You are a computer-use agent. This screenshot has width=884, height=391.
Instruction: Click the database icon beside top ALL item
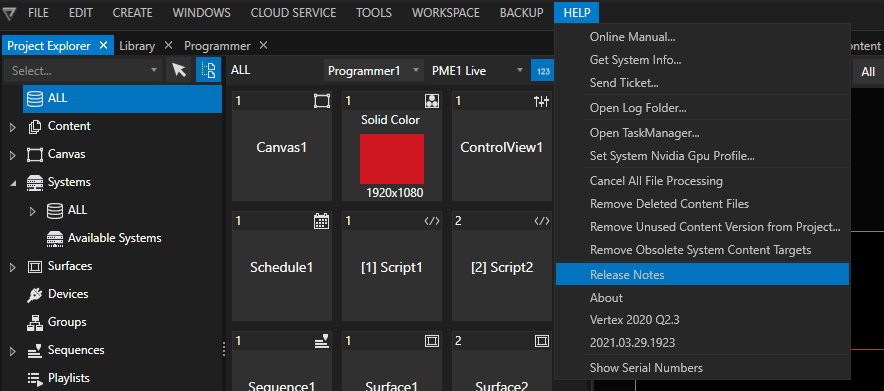[35, 98]
